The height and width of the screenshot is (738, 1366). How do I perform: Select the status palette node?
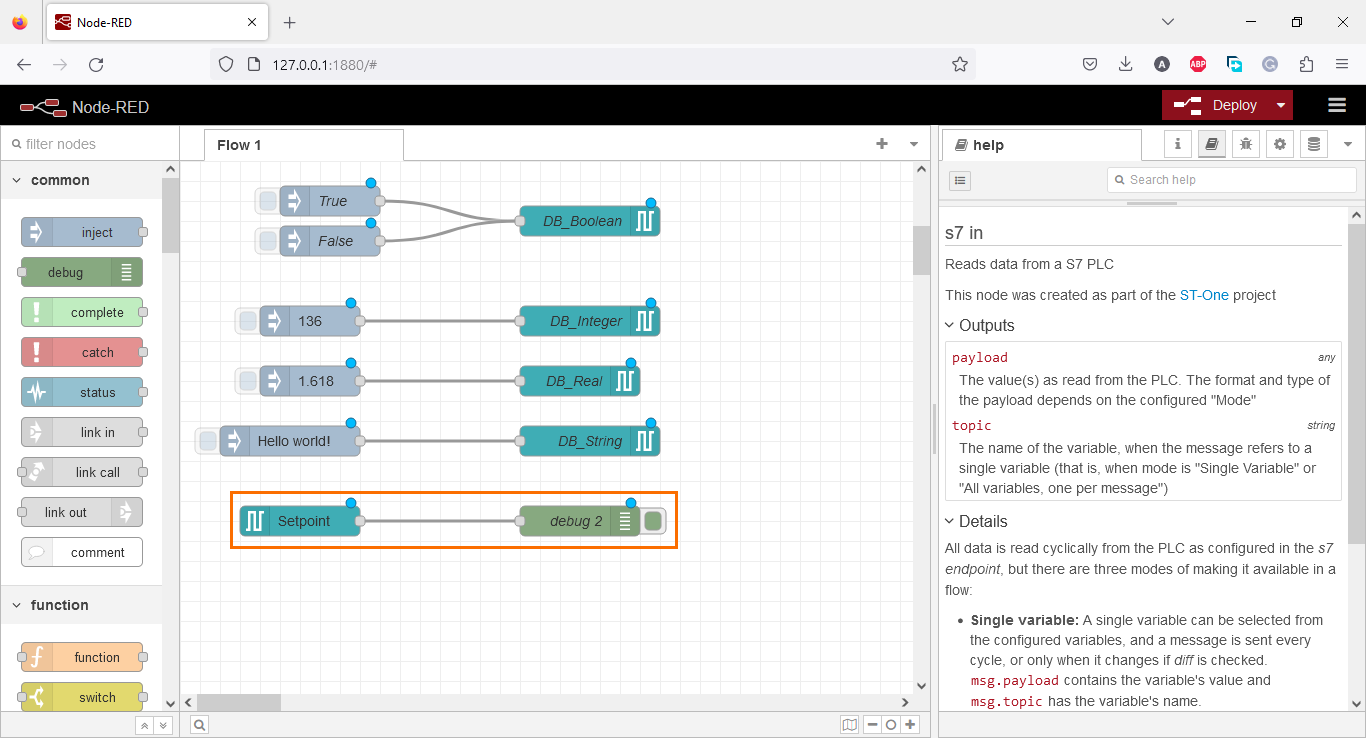point(82,392)
